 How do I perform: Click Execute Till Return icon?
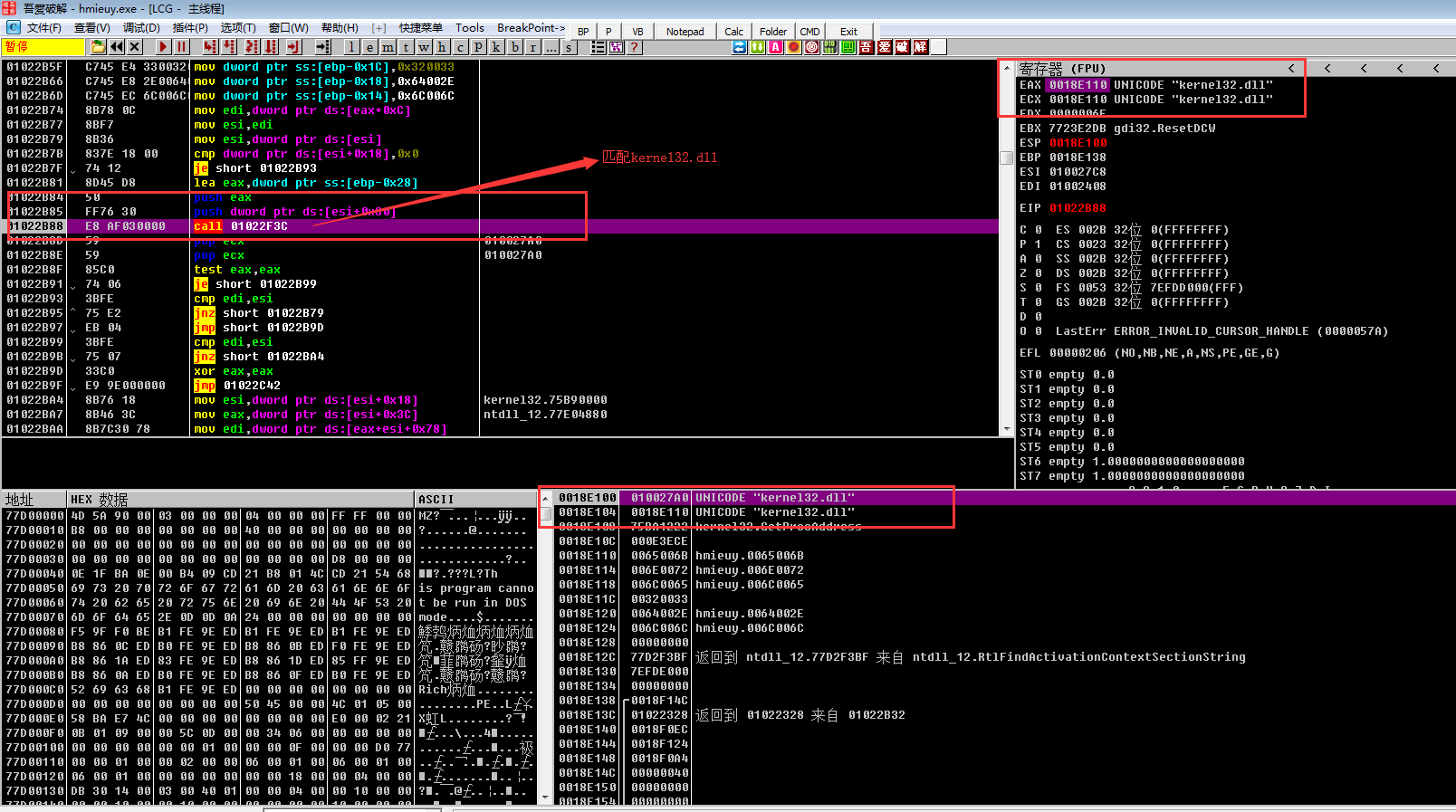coord(293,47)
